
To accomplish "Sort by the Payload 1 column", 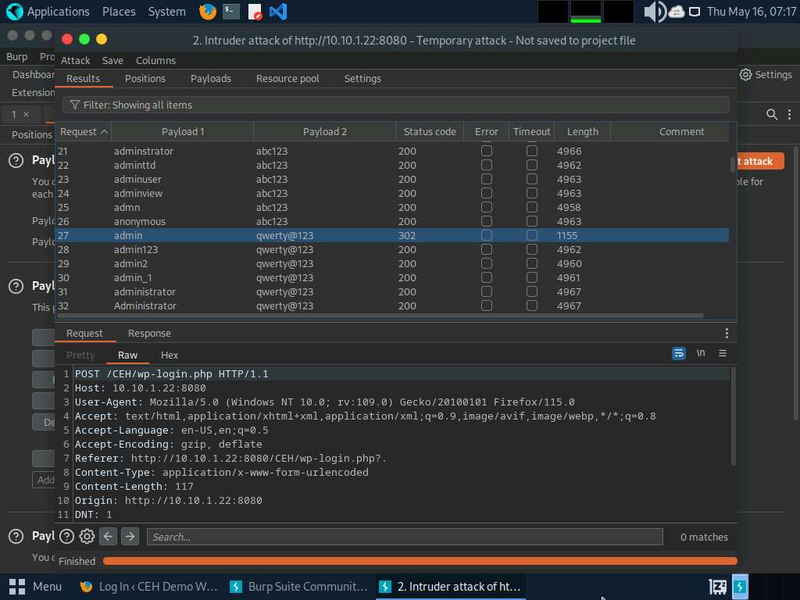I will pos(183,132).
